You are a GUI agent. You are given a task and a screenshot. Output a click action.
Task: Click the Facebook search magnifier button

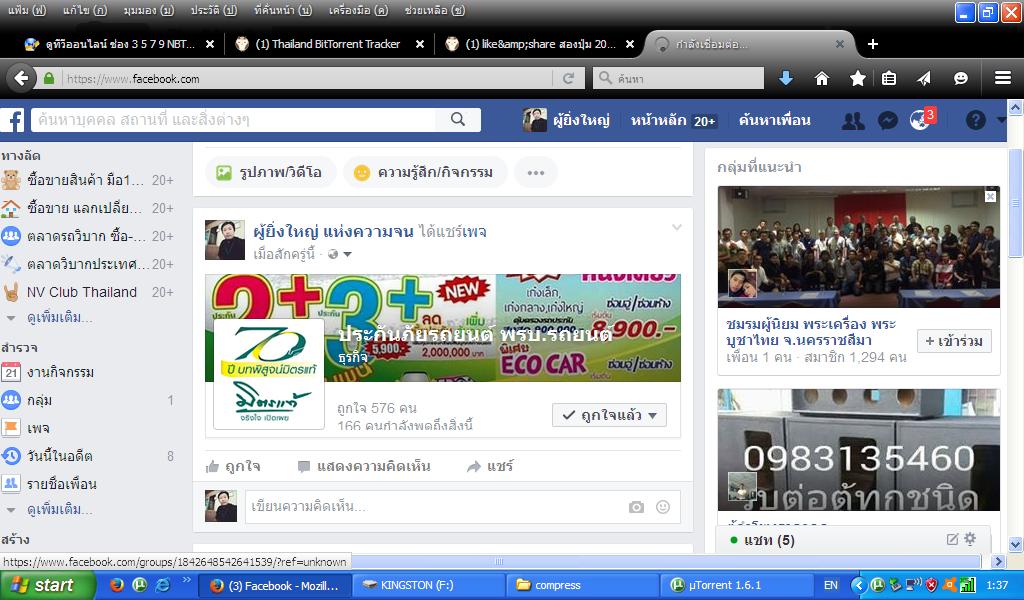click(458, 119)
